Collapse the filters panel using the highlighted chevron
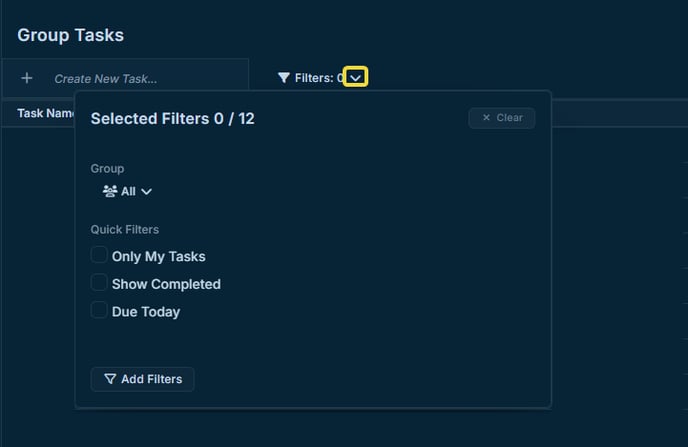Image resolution: width=688 pixels, height=447 pixels. 355,77
